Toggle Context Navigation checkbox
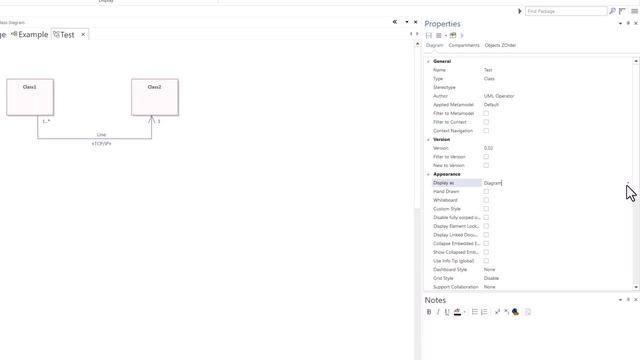The height and width of the screenshot is (360, 640). 486,131
